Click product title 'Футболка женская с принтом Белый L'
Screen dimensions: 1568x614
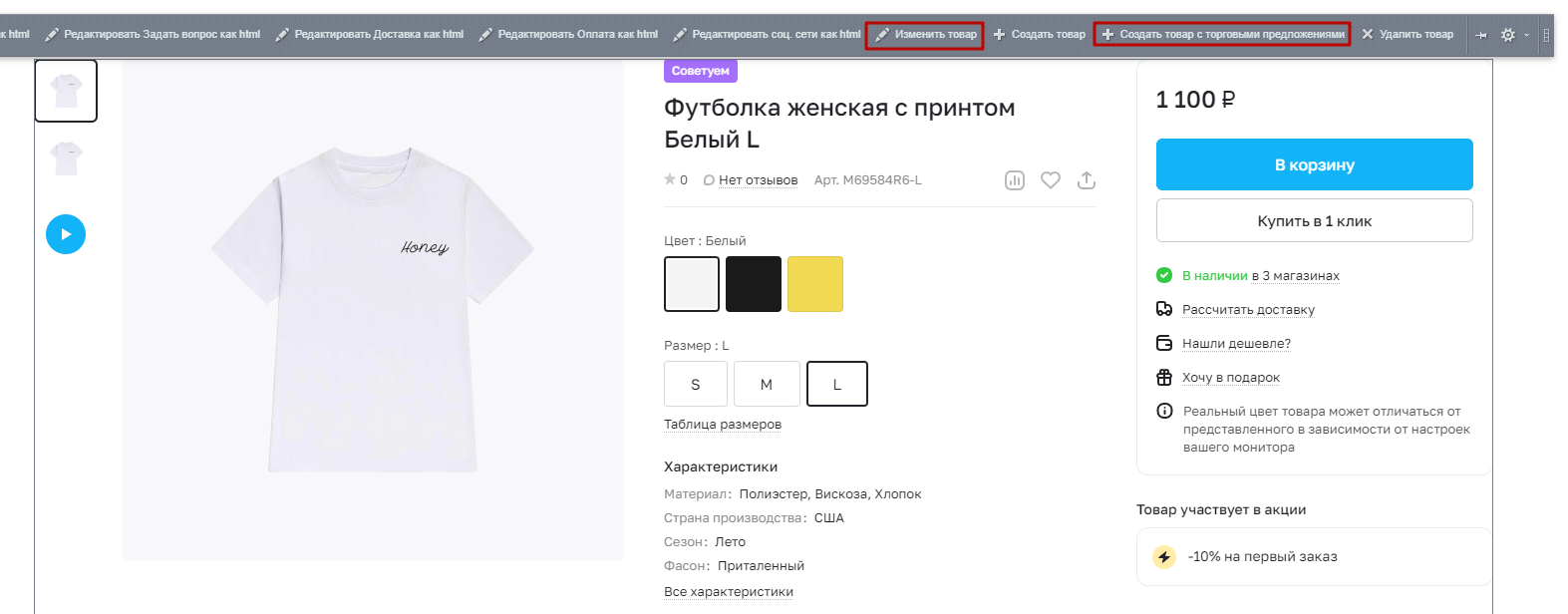[x=839, y=124]
